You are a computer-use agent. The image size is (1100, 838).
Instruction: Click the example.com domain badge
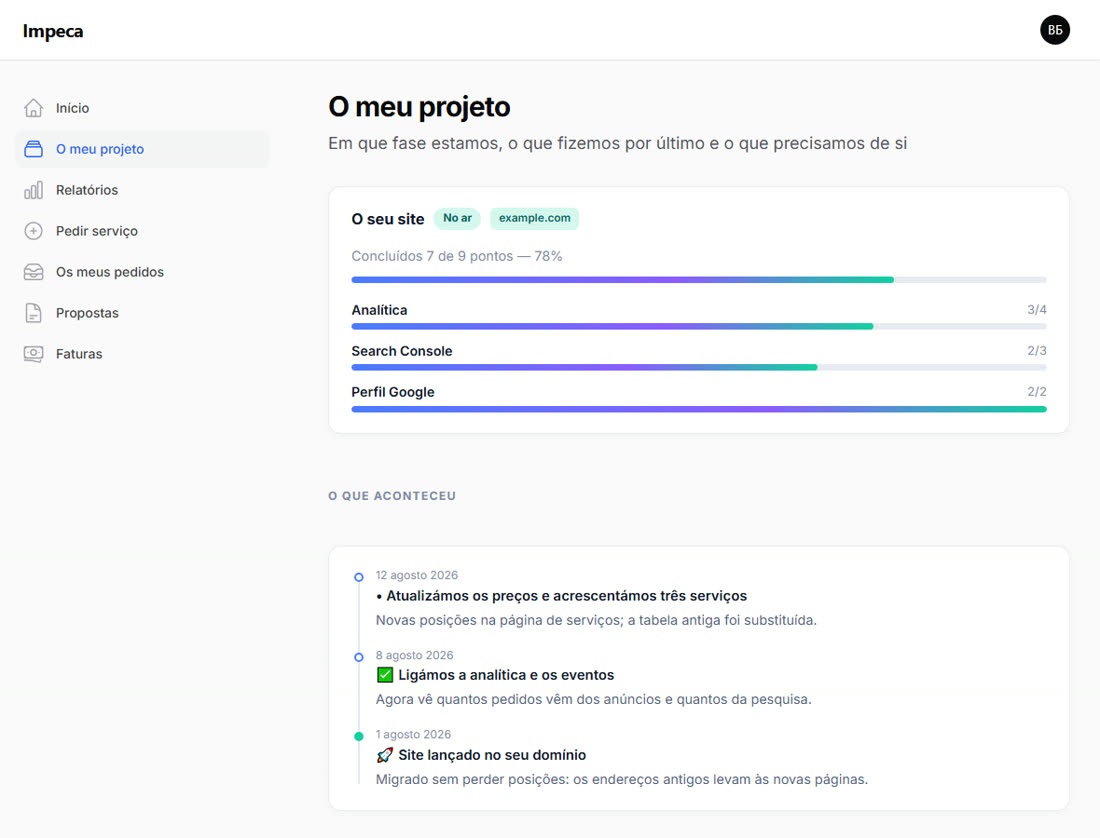[535, 218]
